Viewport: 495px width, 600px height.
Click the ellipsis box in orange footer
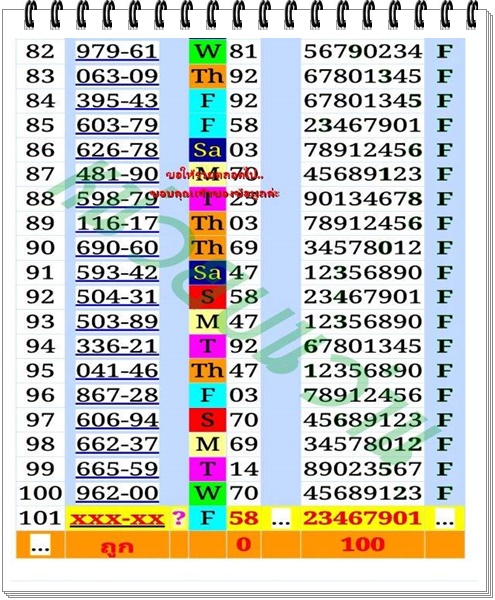(x=40, y=545)
